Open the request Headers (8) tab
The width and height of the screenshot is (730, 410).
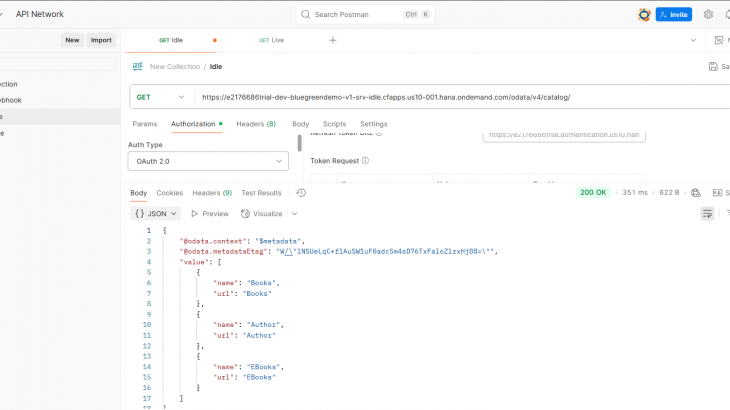pyautogui.click(x=256, y=124)
